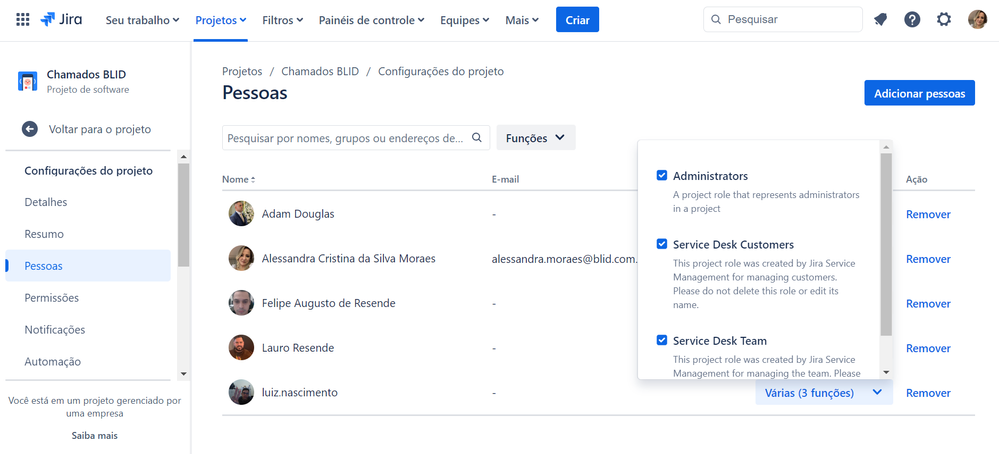Click the Jira logo
The width and height of the screenshot is (999, 454).
coord(61,20)
